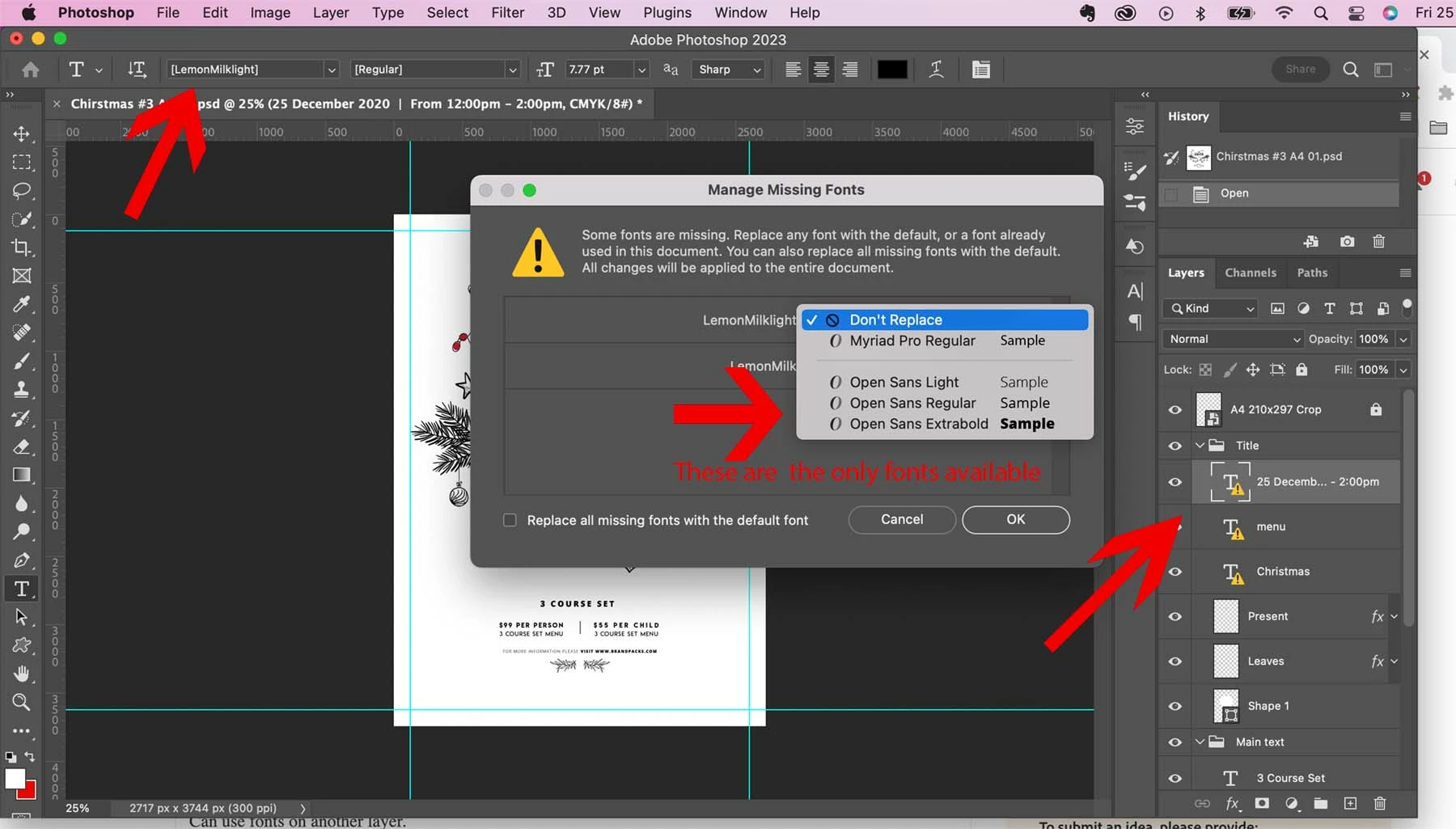The width and height of the screenshot is (1456, 829).
Task: Hide the Leaves layer
Action: [x=1175, y=662]
